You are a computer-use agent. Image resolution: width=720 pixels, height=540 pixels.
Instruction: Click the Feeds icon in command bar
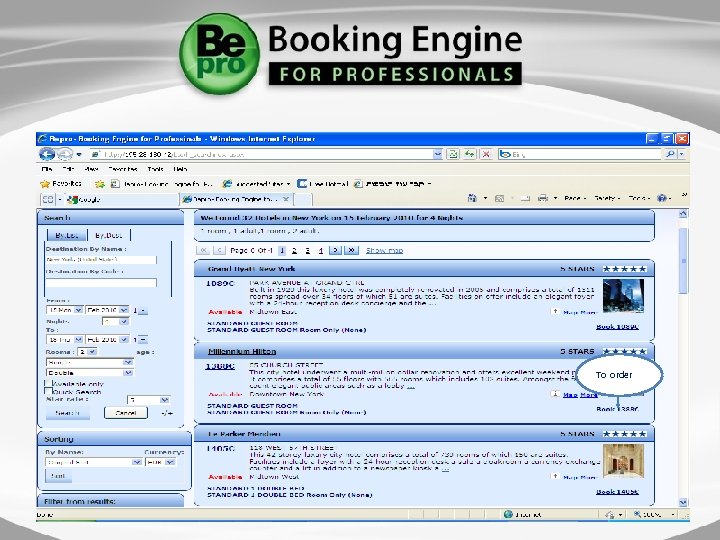click(500, 198)
